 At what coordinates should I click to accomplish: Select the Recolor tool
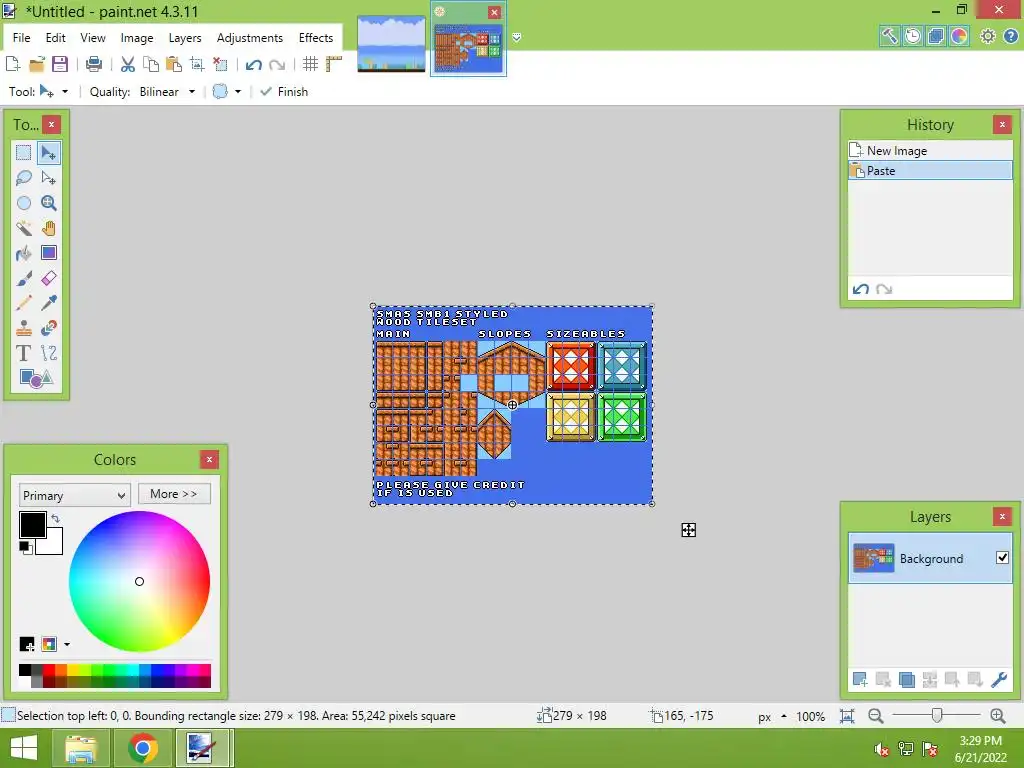pos(48,328)
